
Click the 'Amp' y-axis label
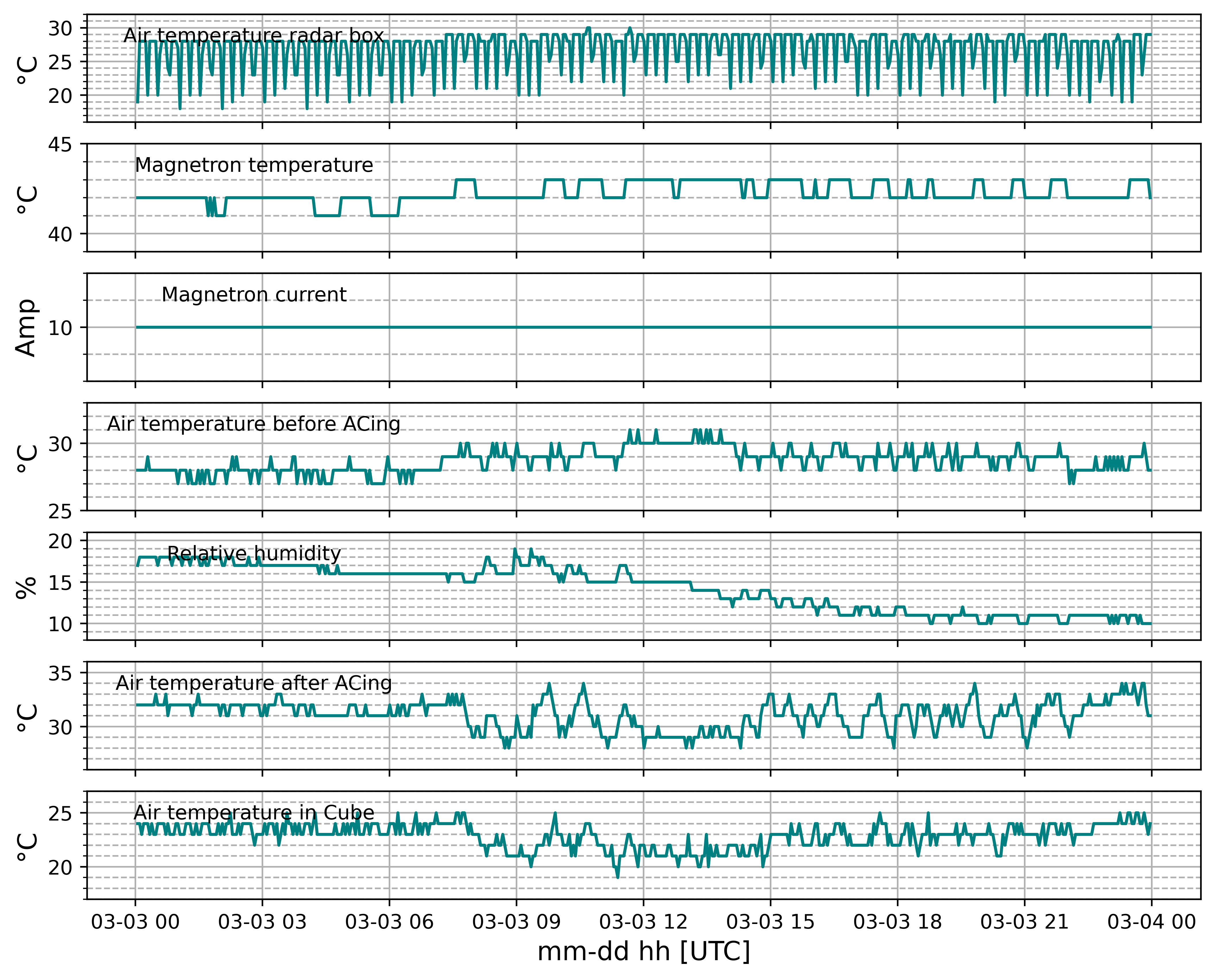pyautogui.click(x=26, y=328)
